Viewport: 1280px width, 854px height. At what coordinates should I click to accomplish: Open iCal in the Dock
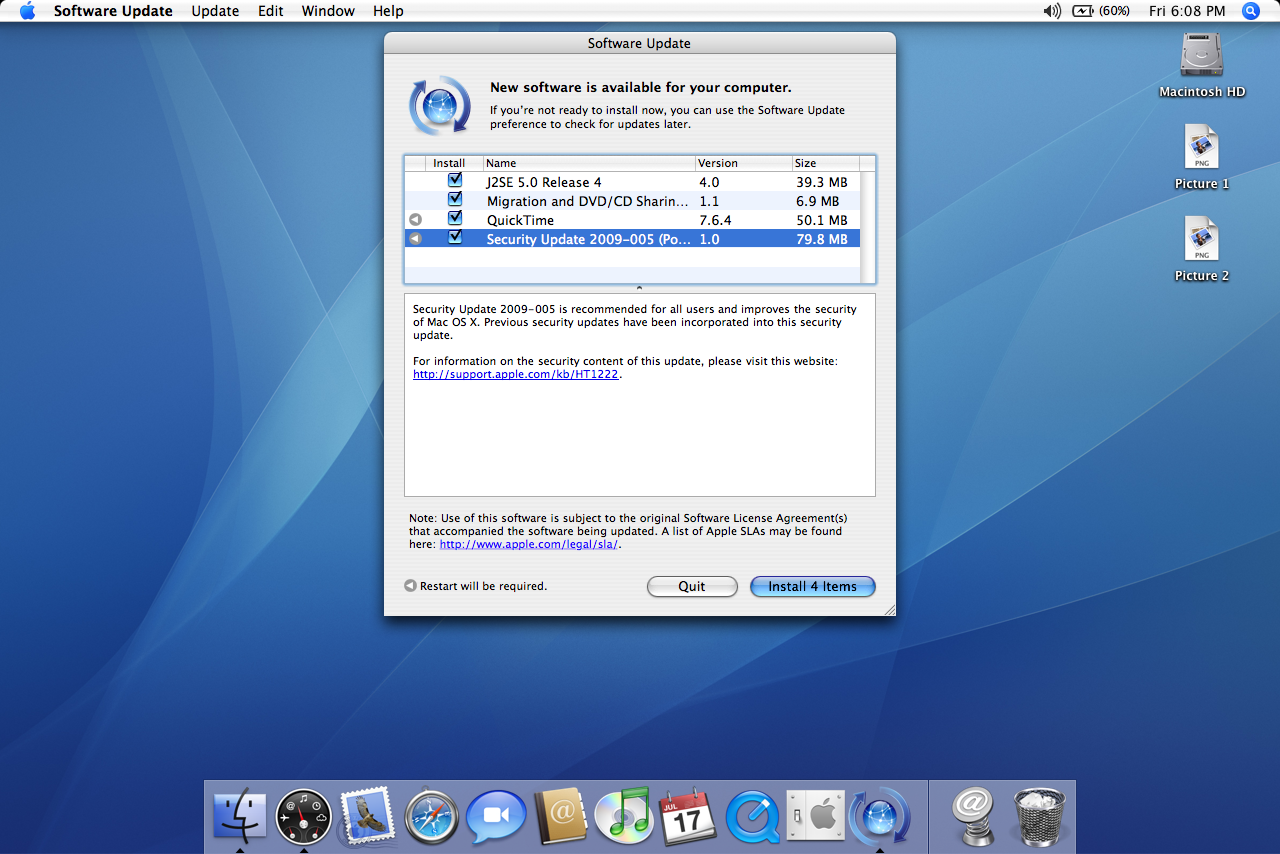point(688,817)
